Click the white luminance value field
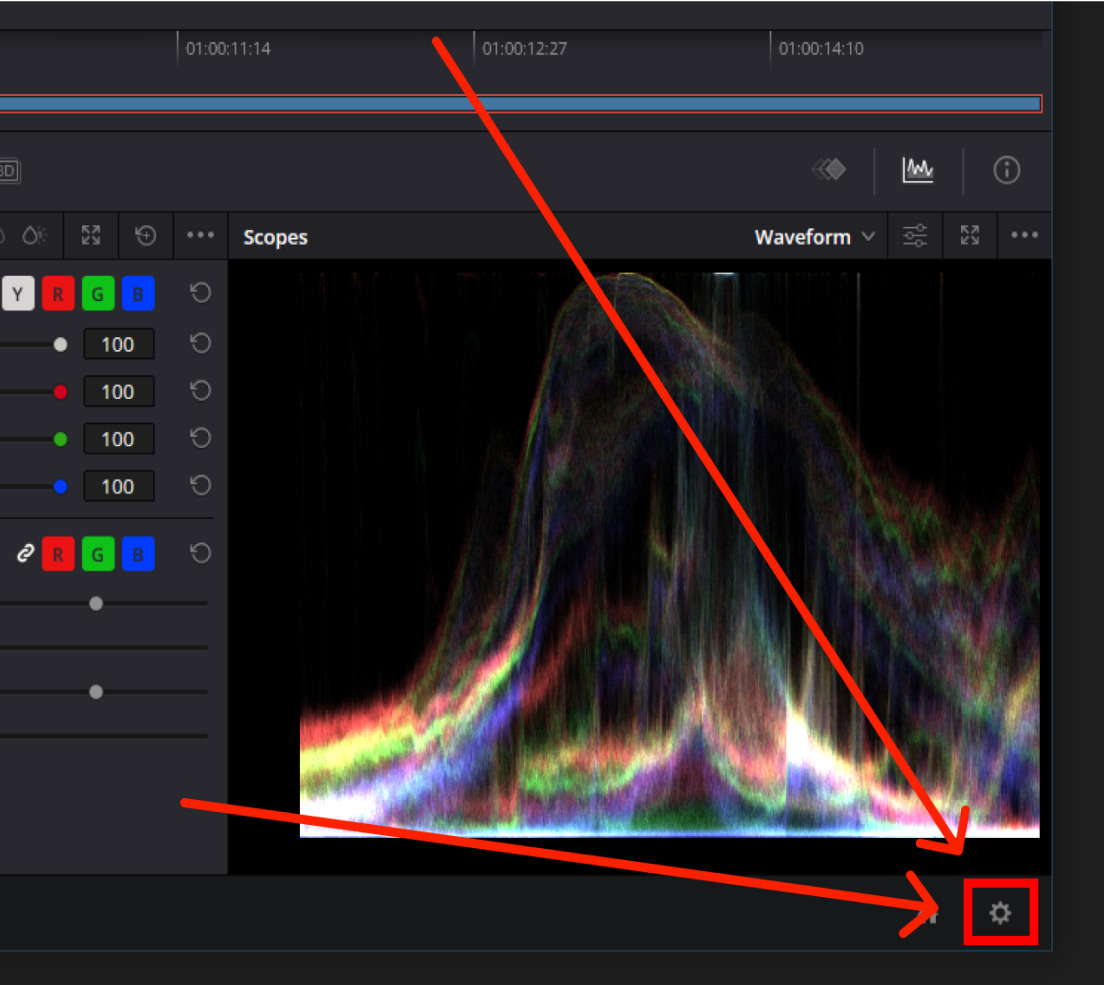Image resolution: width=1104 pixels, height=985 pixels. coord(118,345)
